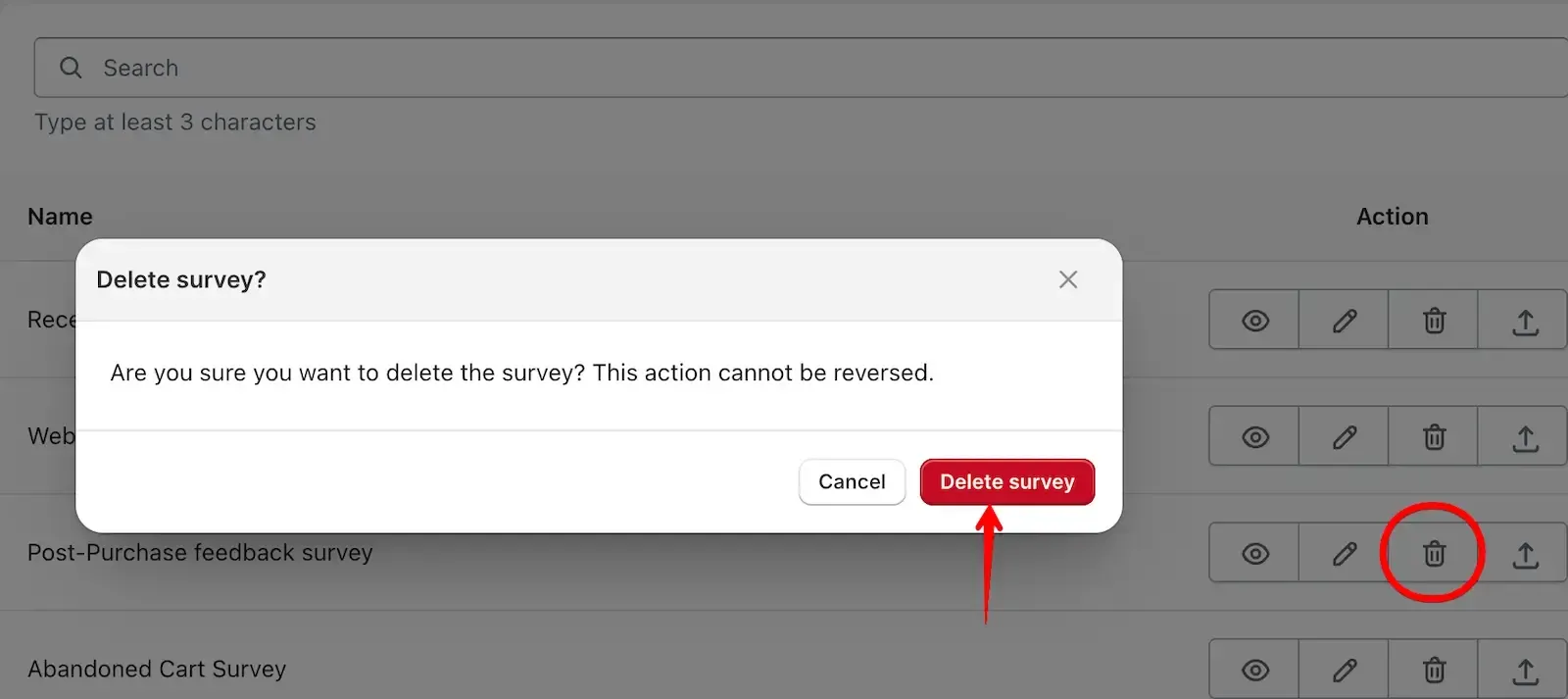Close the Delete survey dialog with X
Screen dimensions: 1568x699
click(1068, 279)
